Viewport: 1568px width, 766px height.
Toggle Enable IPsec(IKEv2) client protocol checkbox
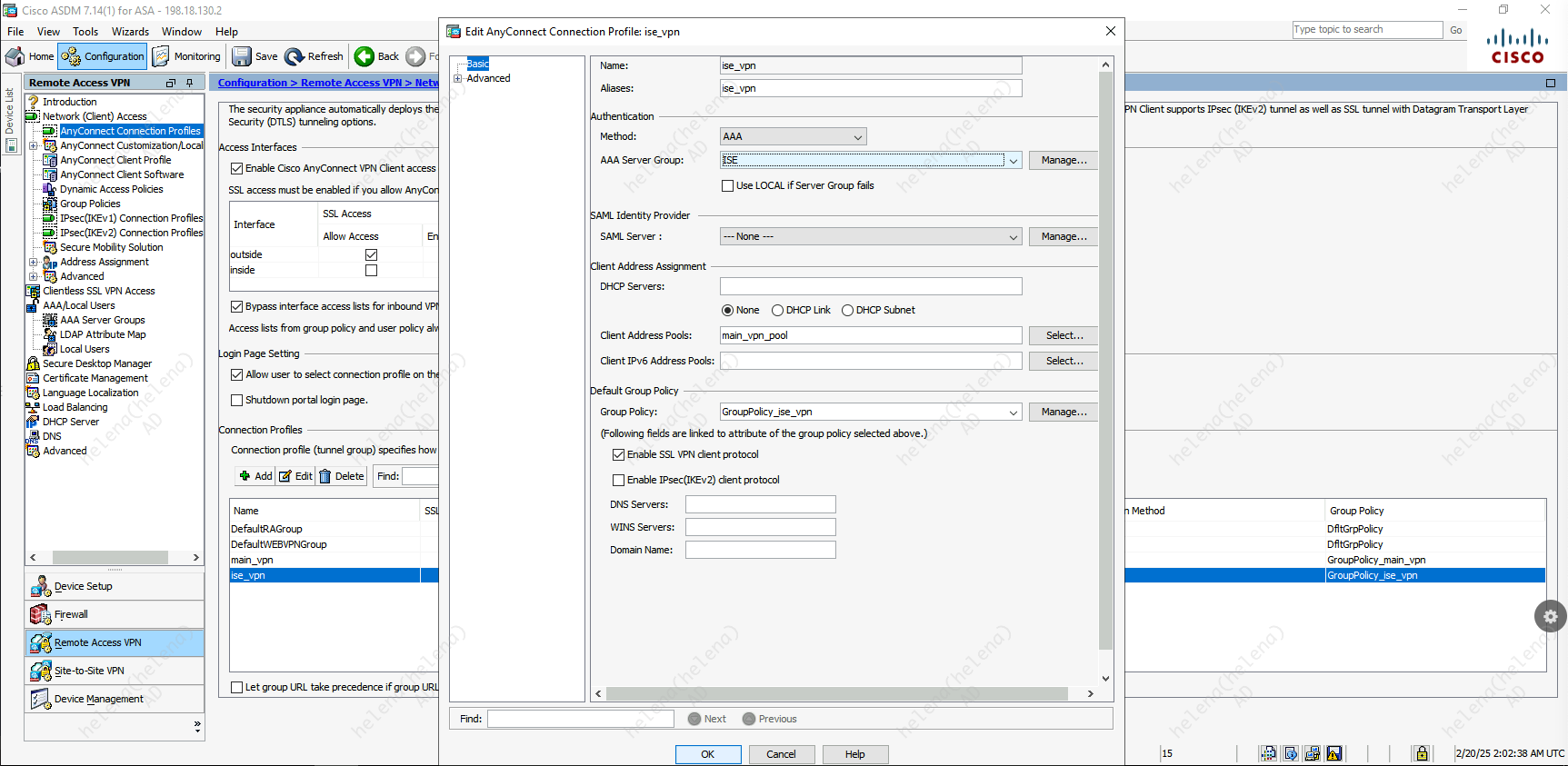click(x=619, y=480)
